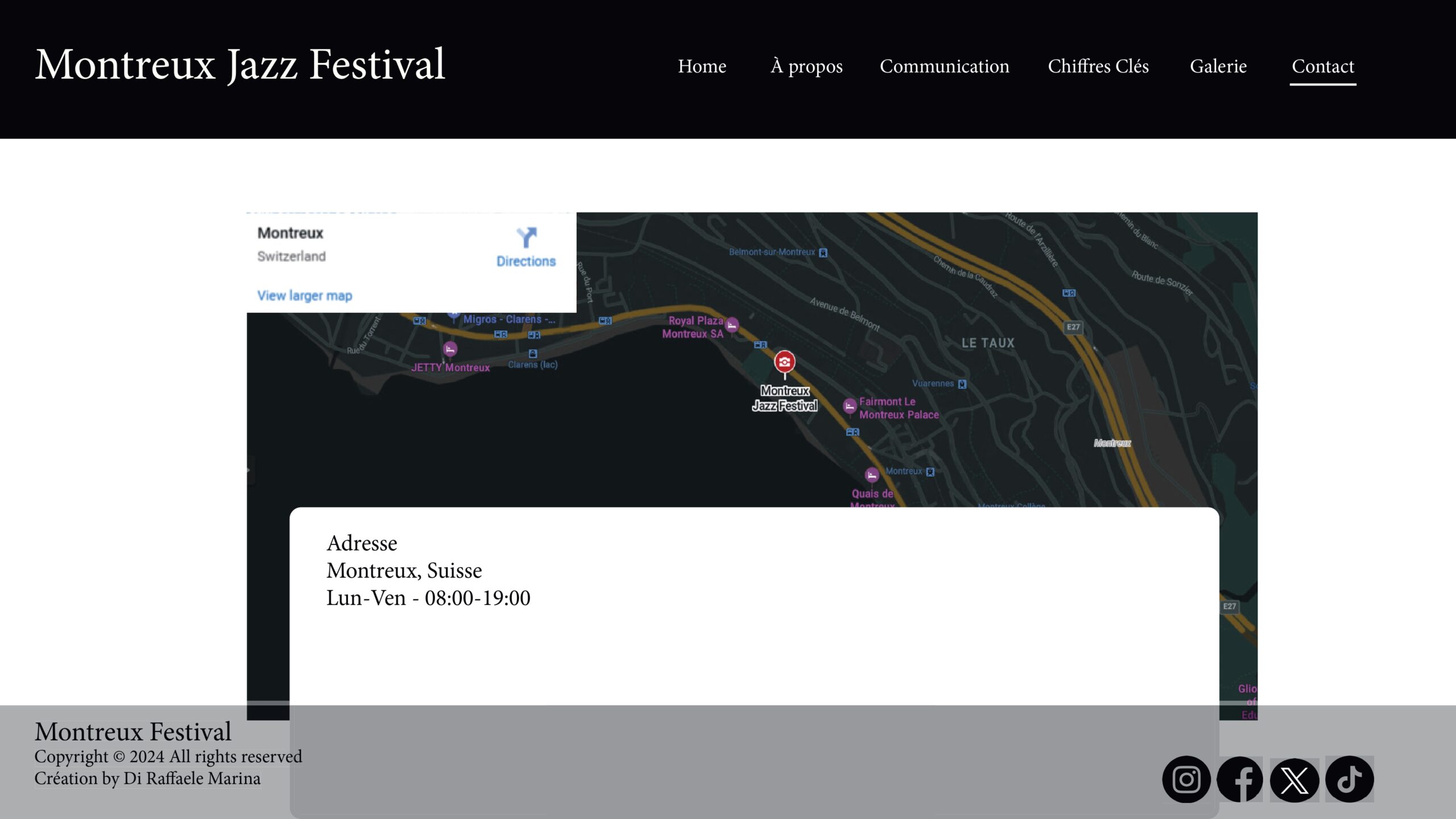Image resolution: width=1456 pixels, height=819 pixels.
Task: Click the red Montreux Jazz Festival map pin
Action: (784, 362)
